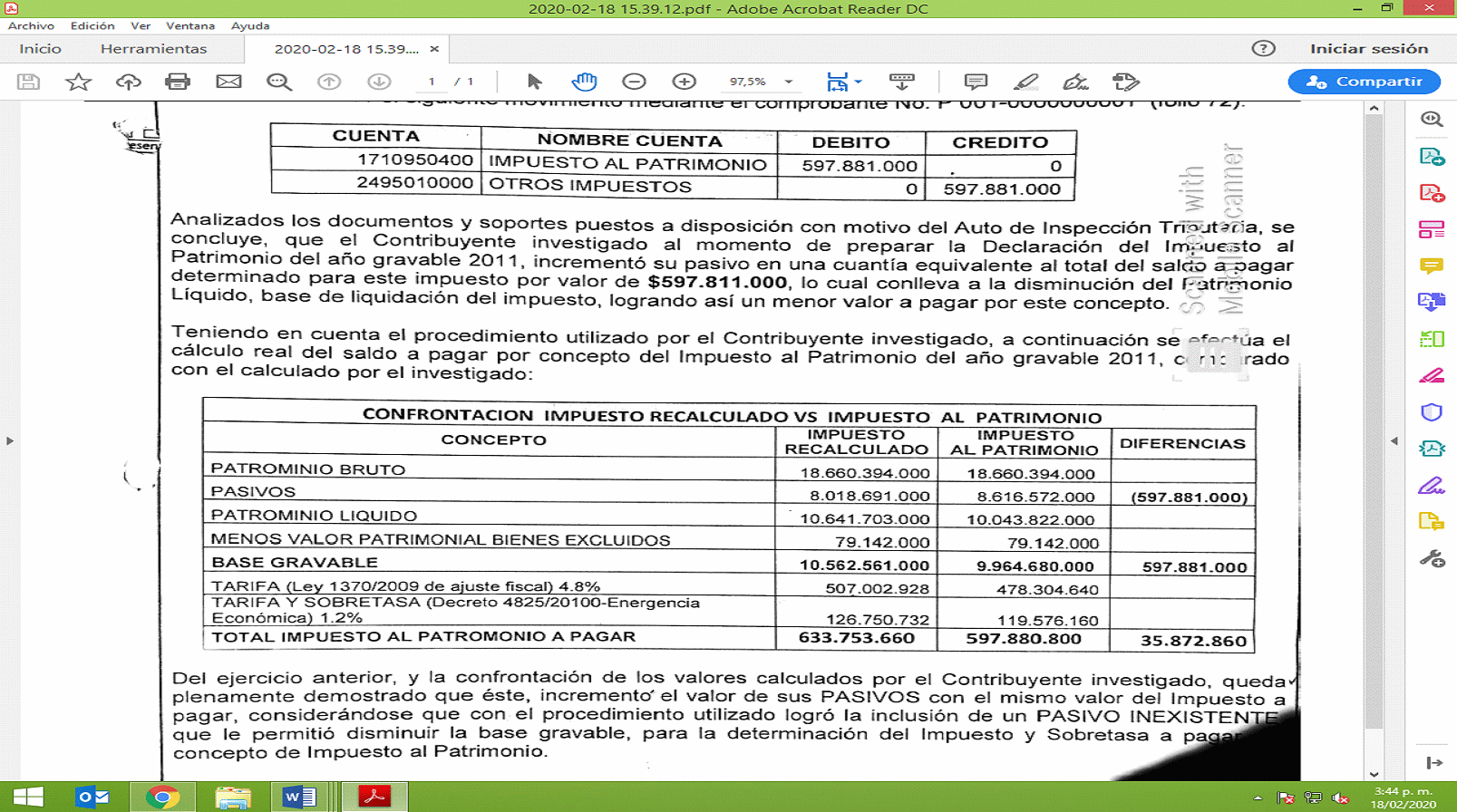Select the Hand pan tool
1457x812 pixels.
coord(585,82)
